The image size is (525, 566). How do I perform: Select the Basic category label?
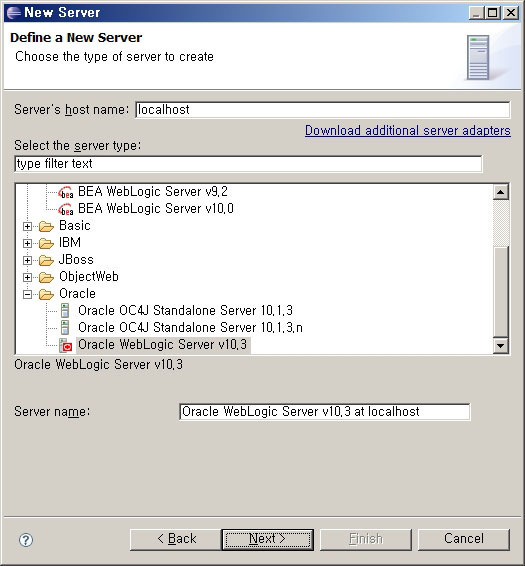click(x=75, y=226)
